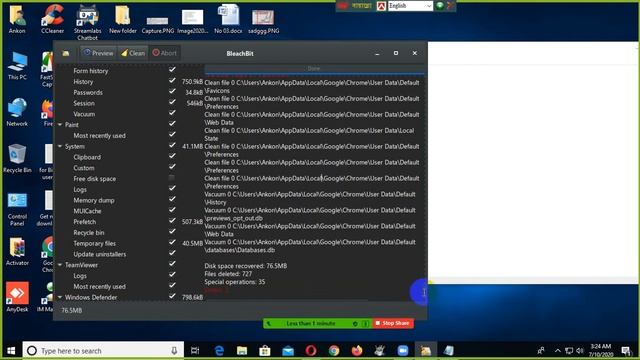This screenshot has height=360, width=640.
Task: Toggle the Temporary files checkbox
Action: 172,242
